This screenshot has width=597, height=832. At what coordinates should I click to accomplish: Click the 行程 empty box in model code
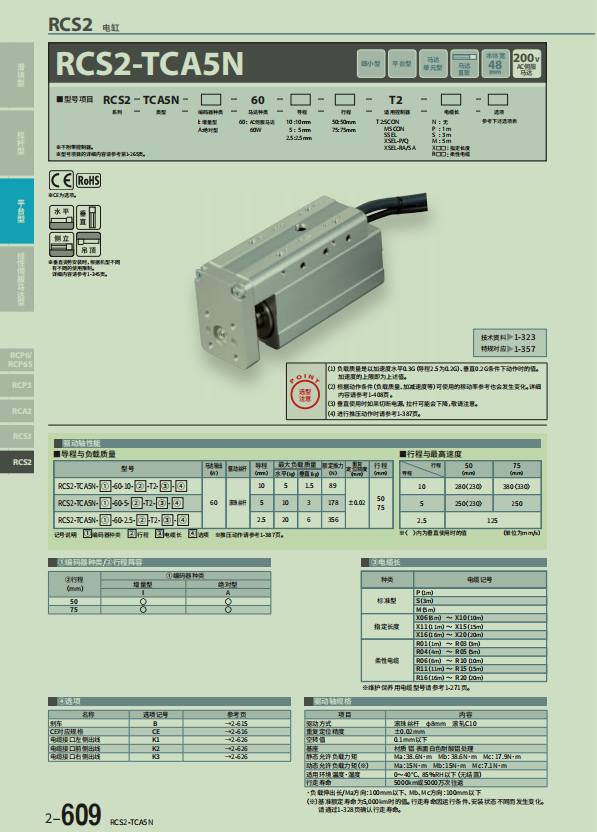(x=344, y=100)
